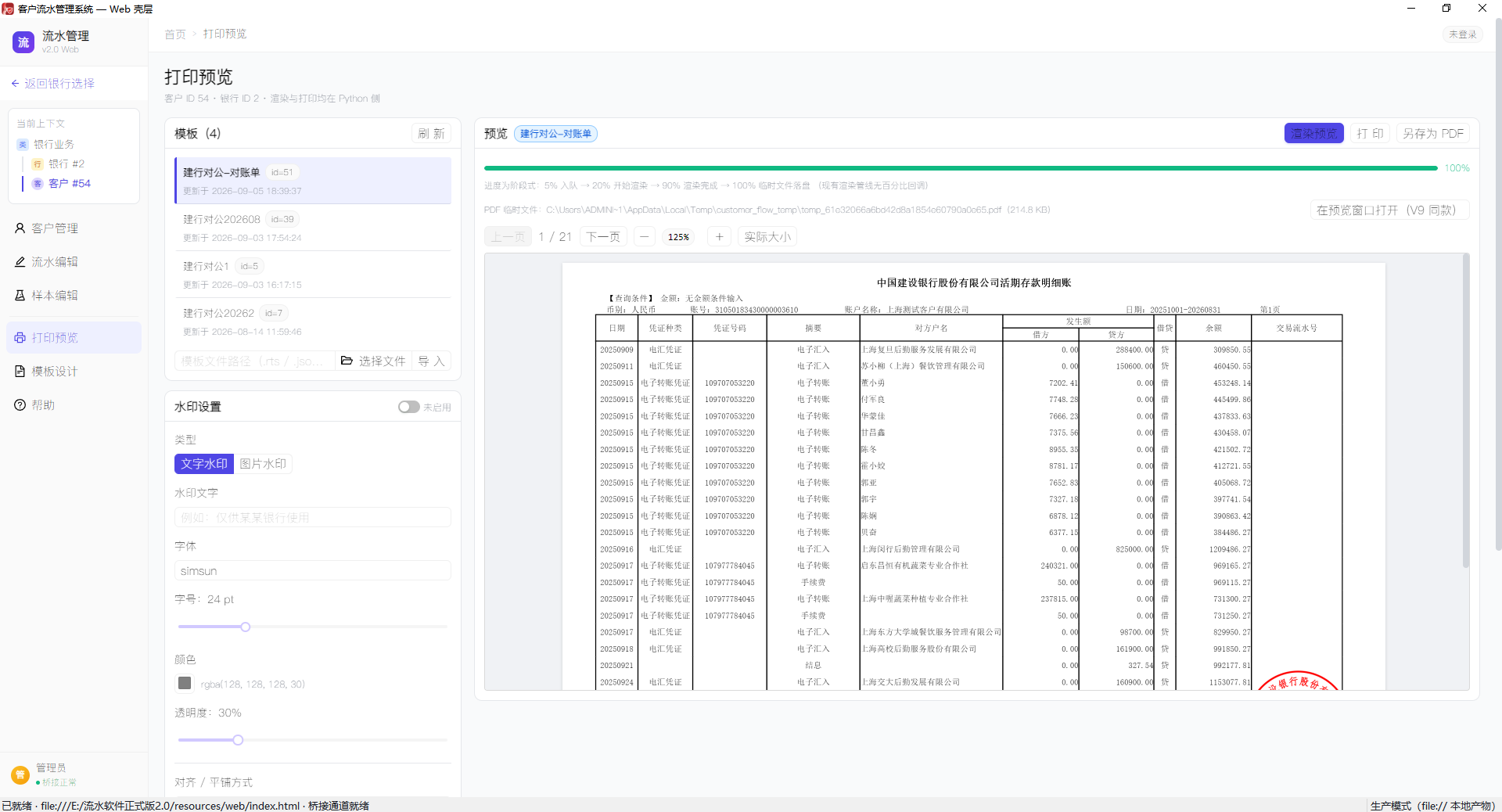Click the 渲染预览 button
1502x812 pixels.
[1313, 134]
